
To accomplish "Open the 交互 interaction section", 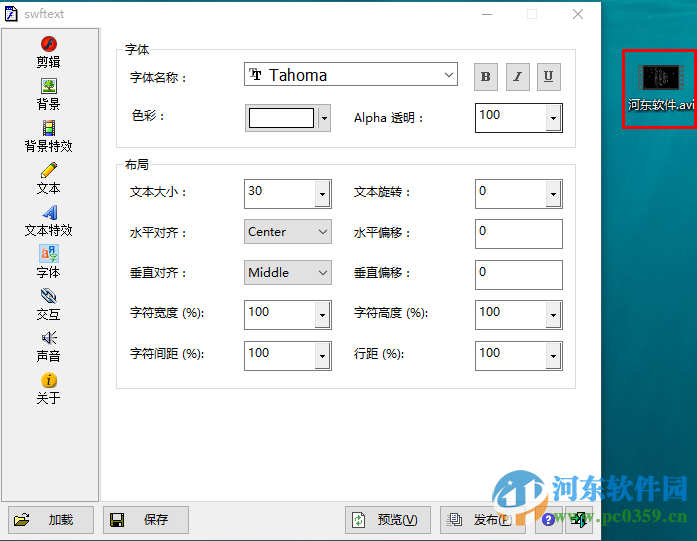I will click(48, 305).
